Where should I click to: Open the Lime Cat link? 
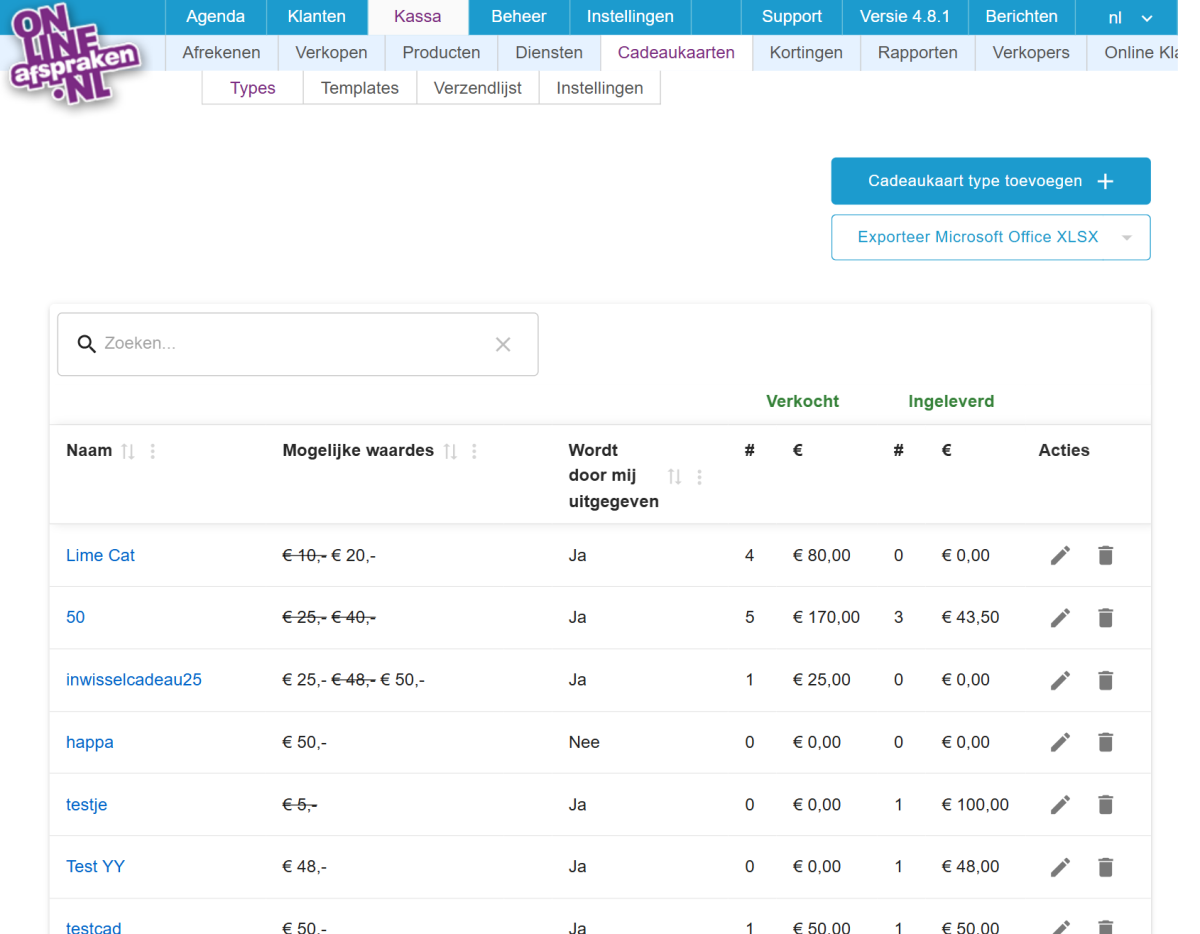point(100,555)
